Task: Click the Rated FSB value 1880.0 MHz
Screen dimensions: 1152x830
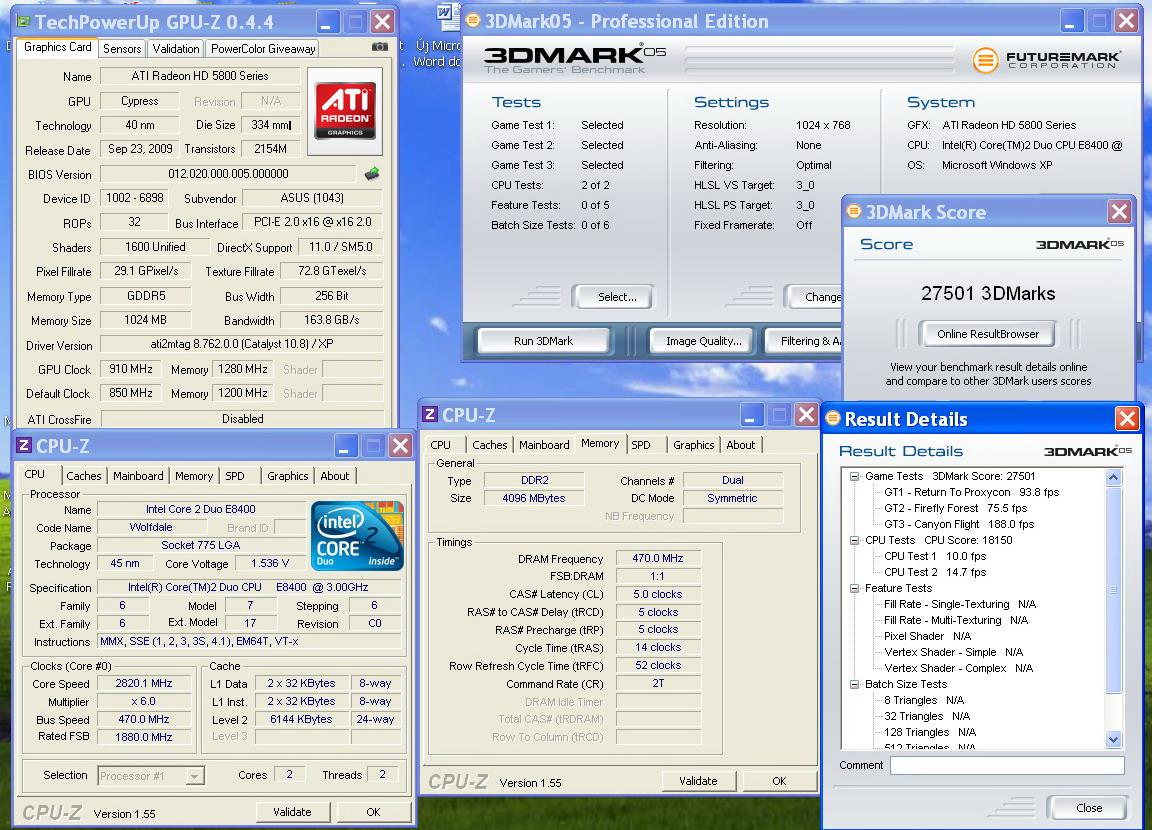Action: (x=144, y=737)
